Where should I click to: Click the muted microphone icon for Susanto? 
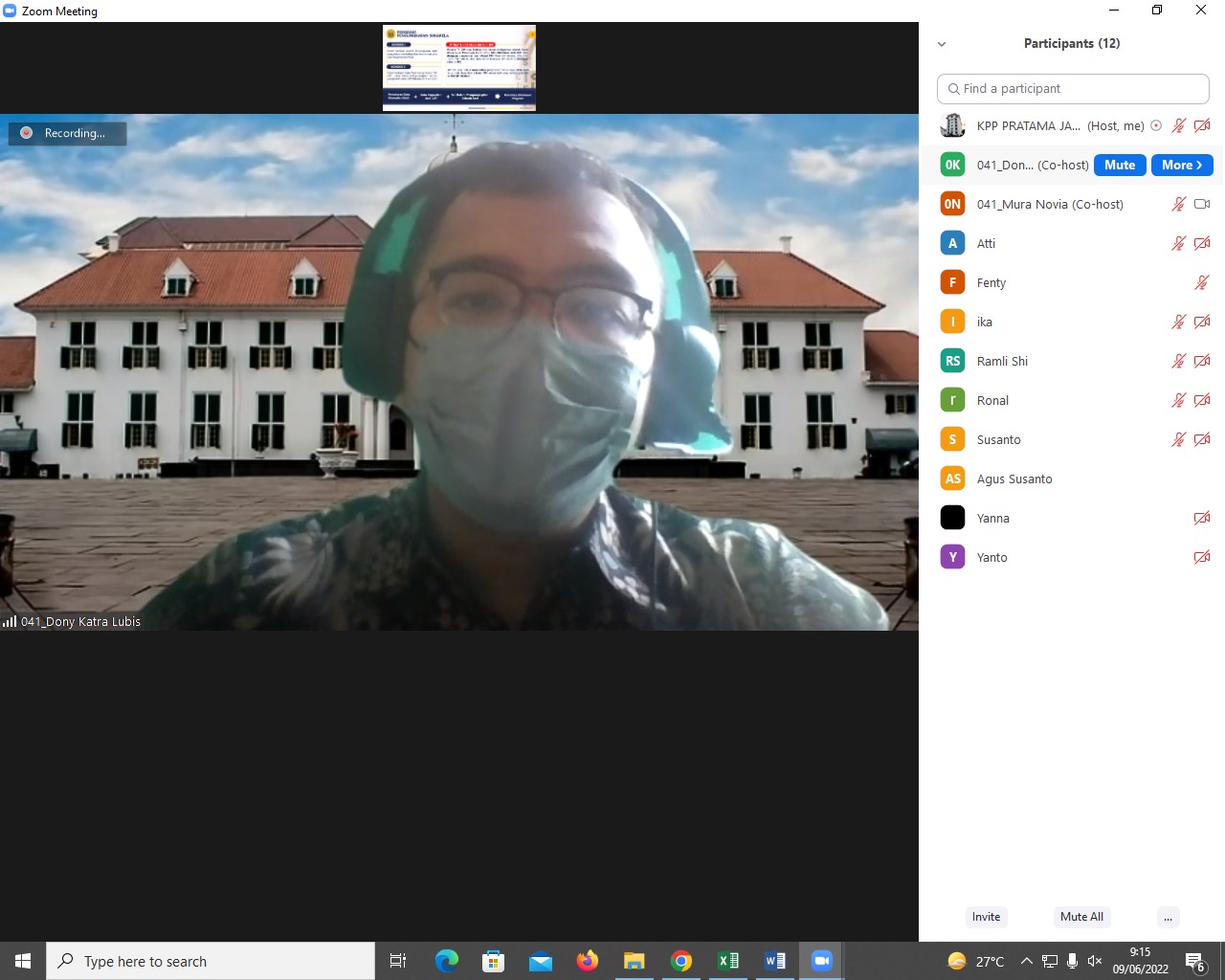[x=1178, y=439]
